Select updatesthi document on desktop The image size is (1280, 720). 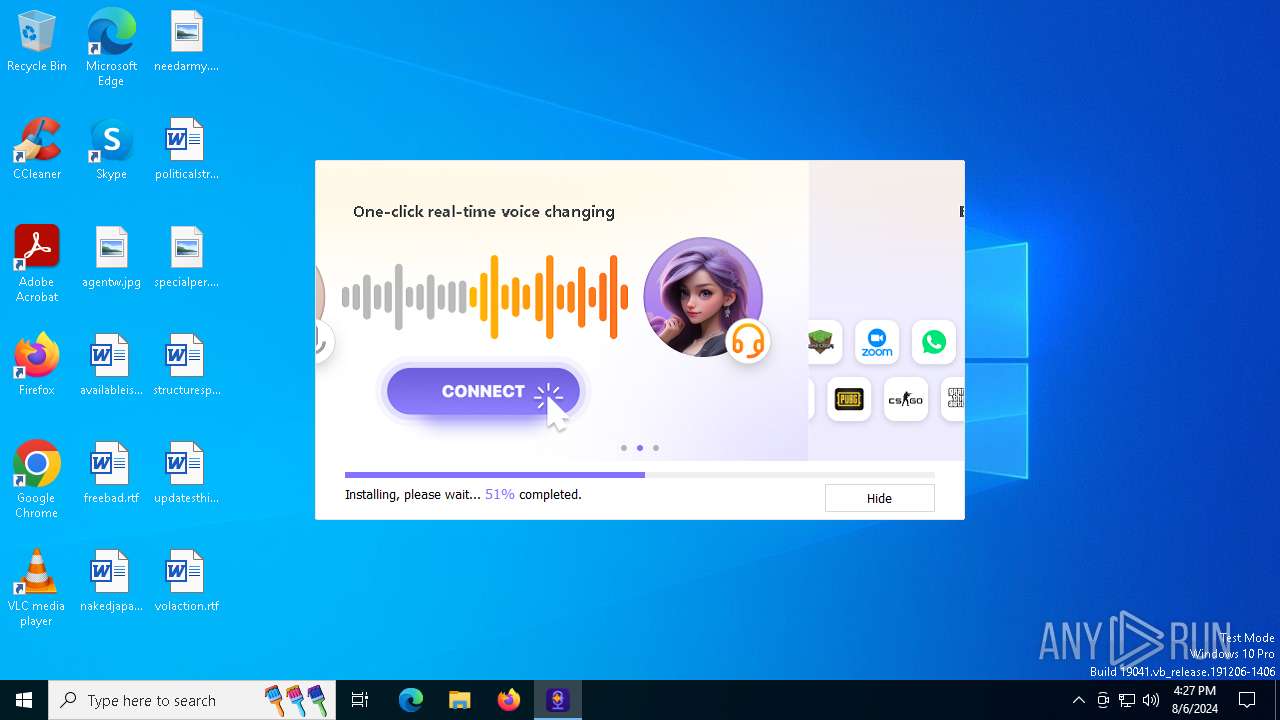click(186, 473)
